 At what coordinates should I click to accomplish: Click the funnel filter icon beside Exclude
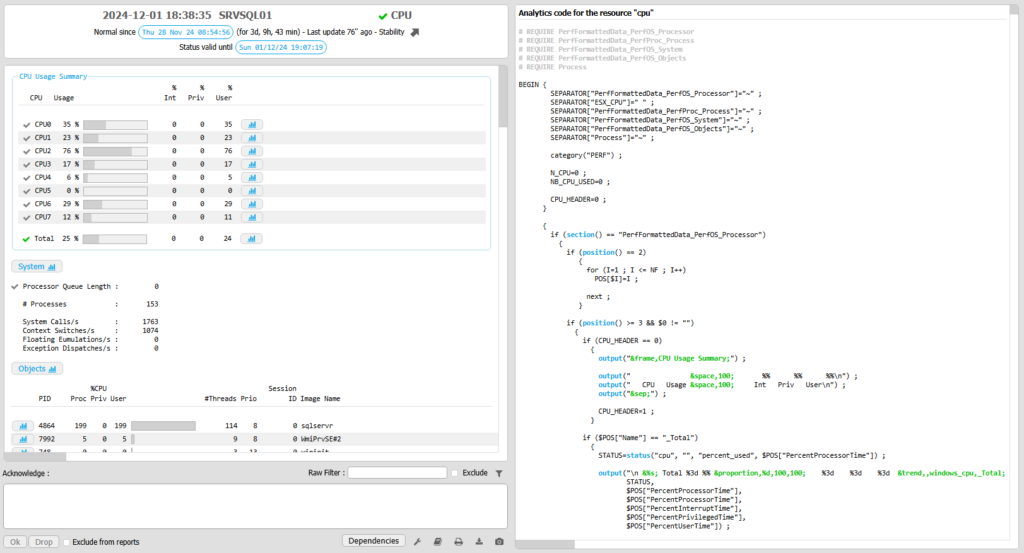(499, 473)
